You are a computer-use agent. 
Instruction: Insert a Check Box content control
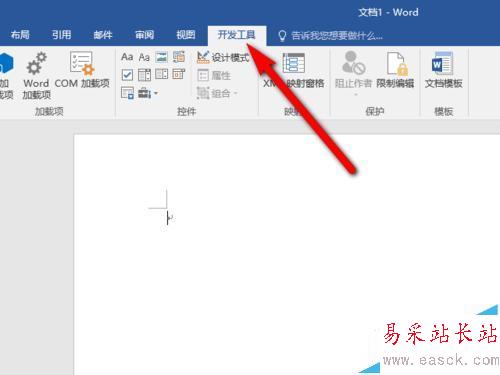pyautogui.click(x=127, y=75)
